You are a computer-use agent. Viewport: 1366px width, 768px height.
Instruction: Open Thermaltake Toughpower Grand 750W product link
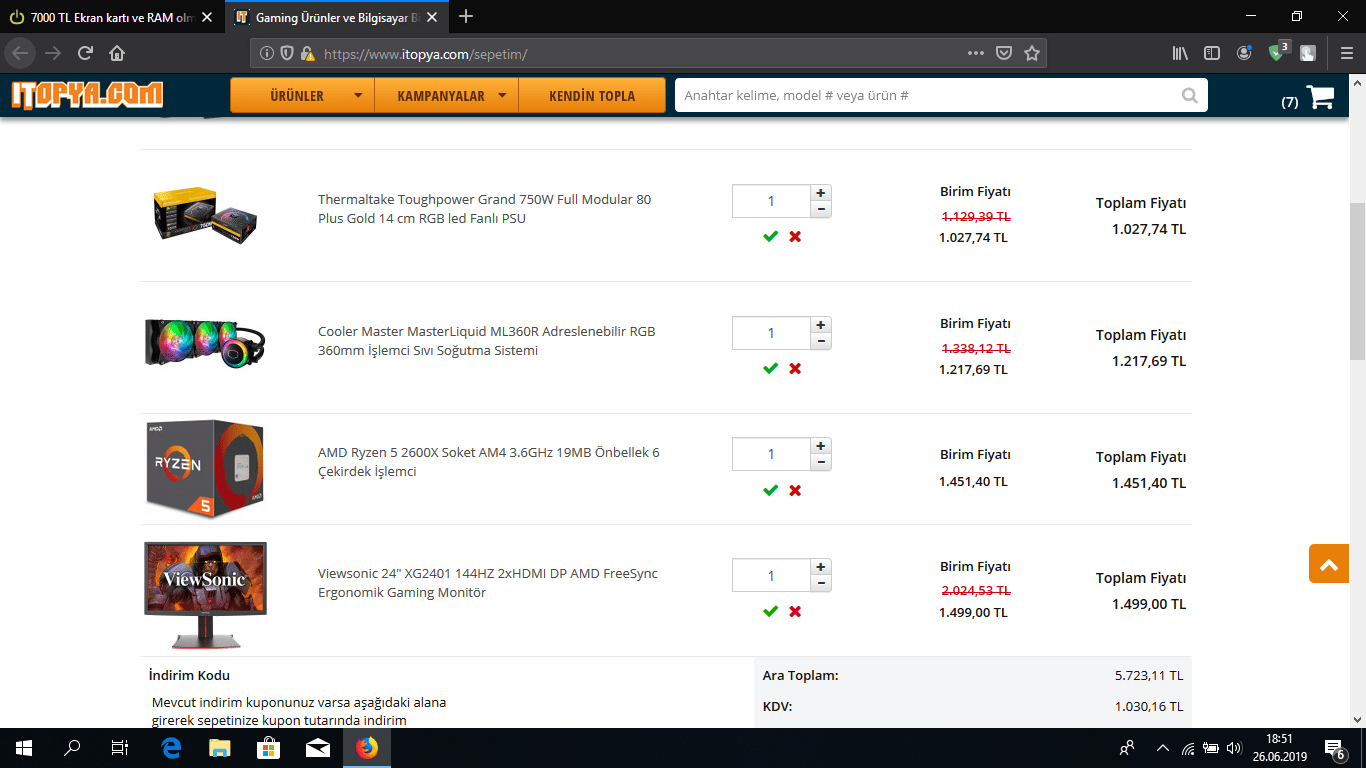(x=484, y=209)
